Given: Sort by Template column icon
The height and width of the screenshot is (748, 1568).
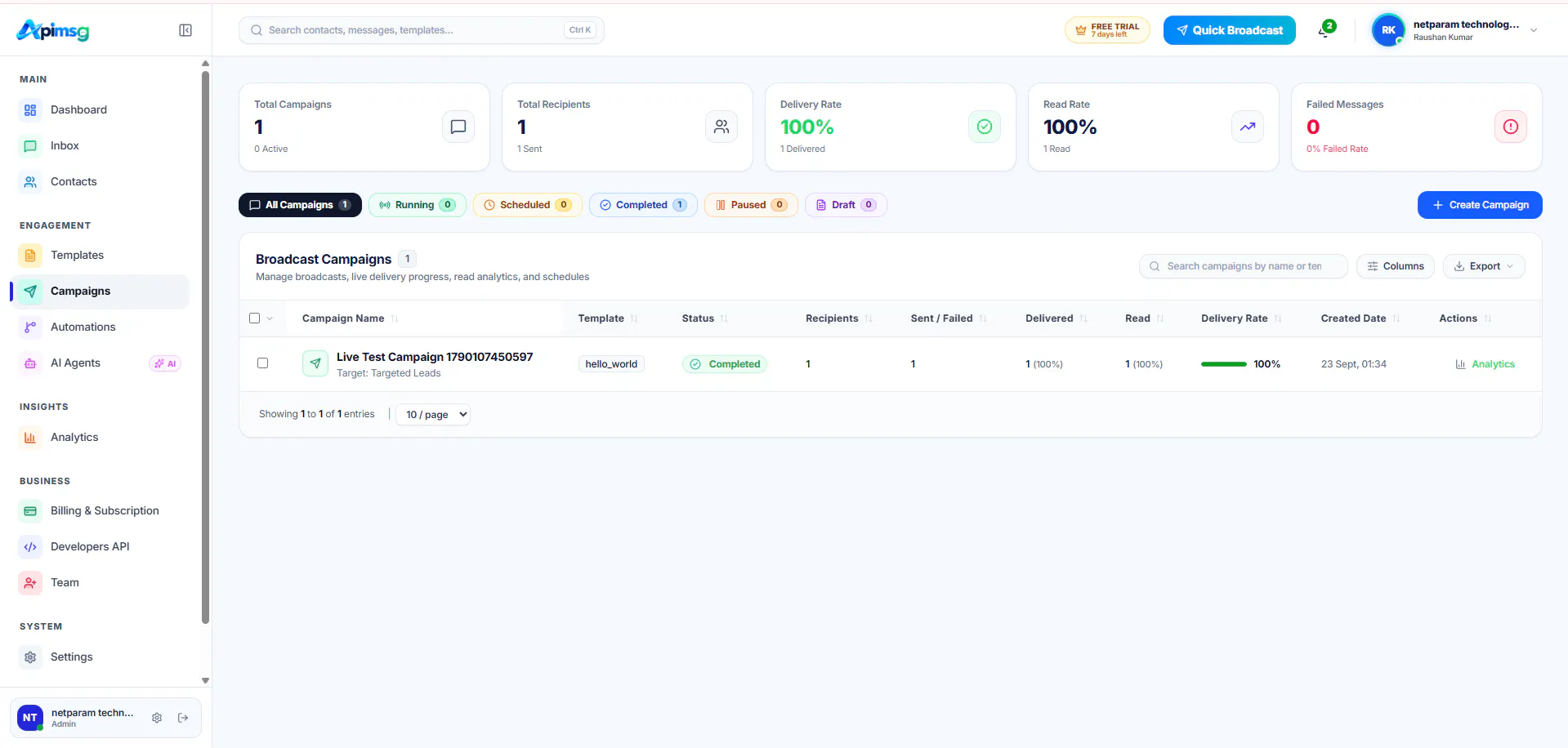Looking at the screenshot, I should [634, 318].
